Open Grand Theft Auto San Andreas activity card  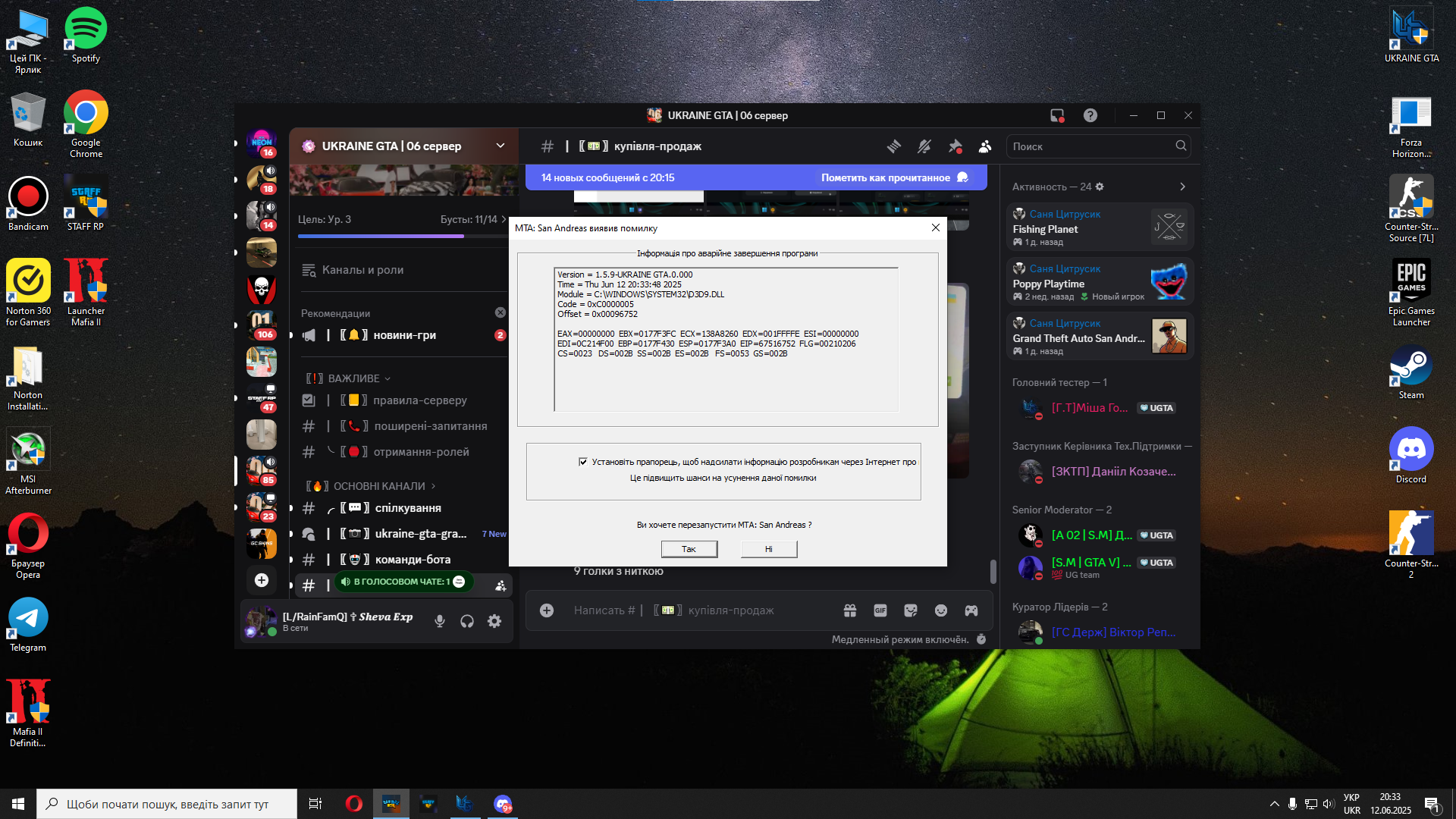click(1100, 336)
